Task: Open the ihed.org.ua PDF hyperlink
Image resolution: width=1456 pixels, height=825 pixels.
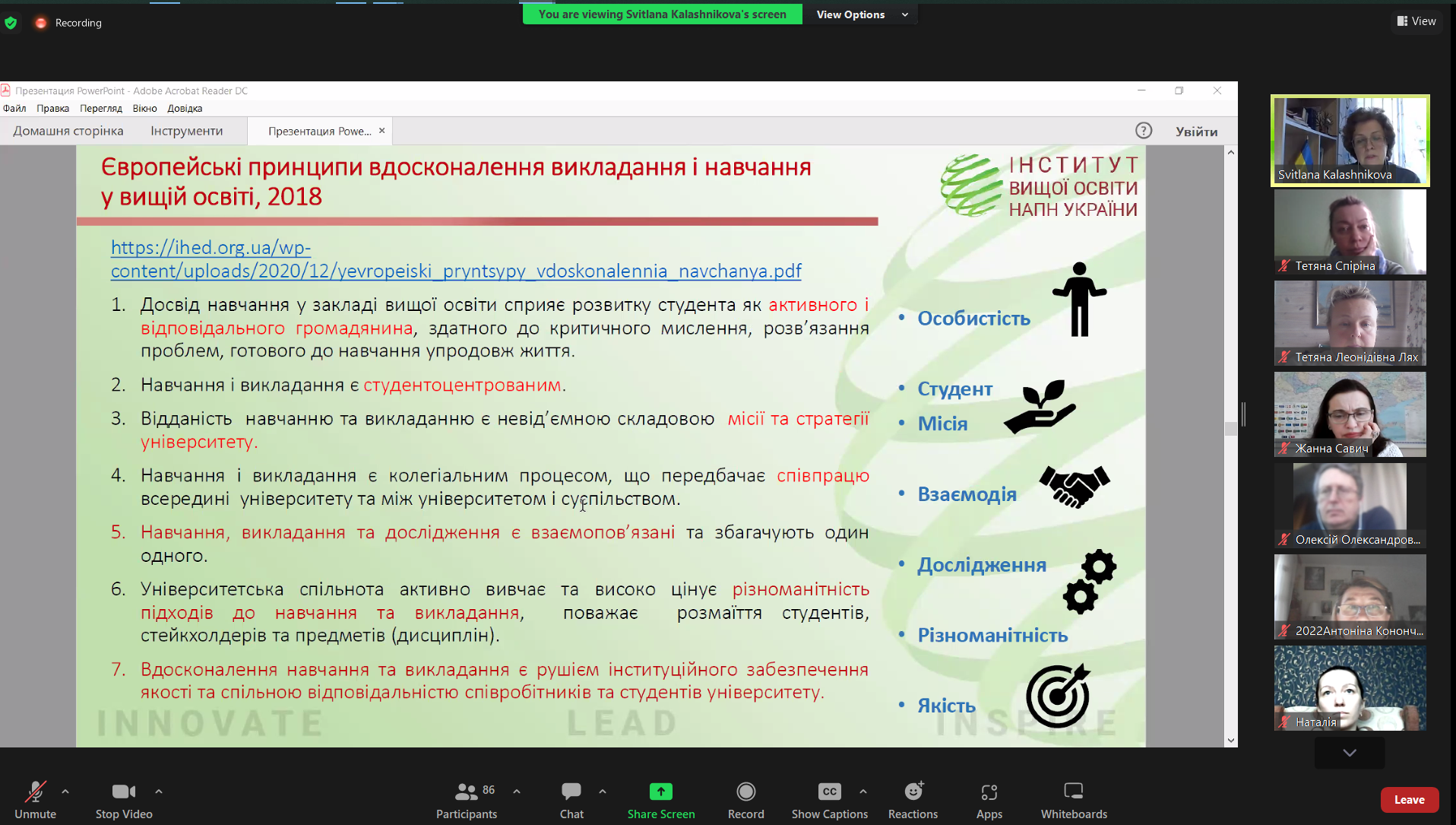Action: pyautogui.click(x=455, y=271)
